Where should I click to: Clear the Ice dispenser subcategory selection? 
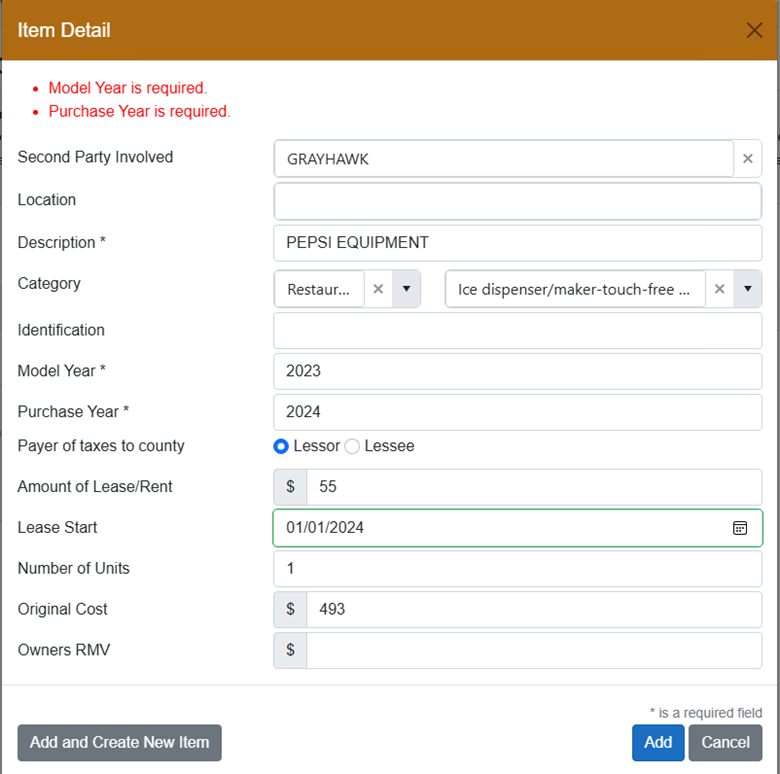click(x=719, y=289)
